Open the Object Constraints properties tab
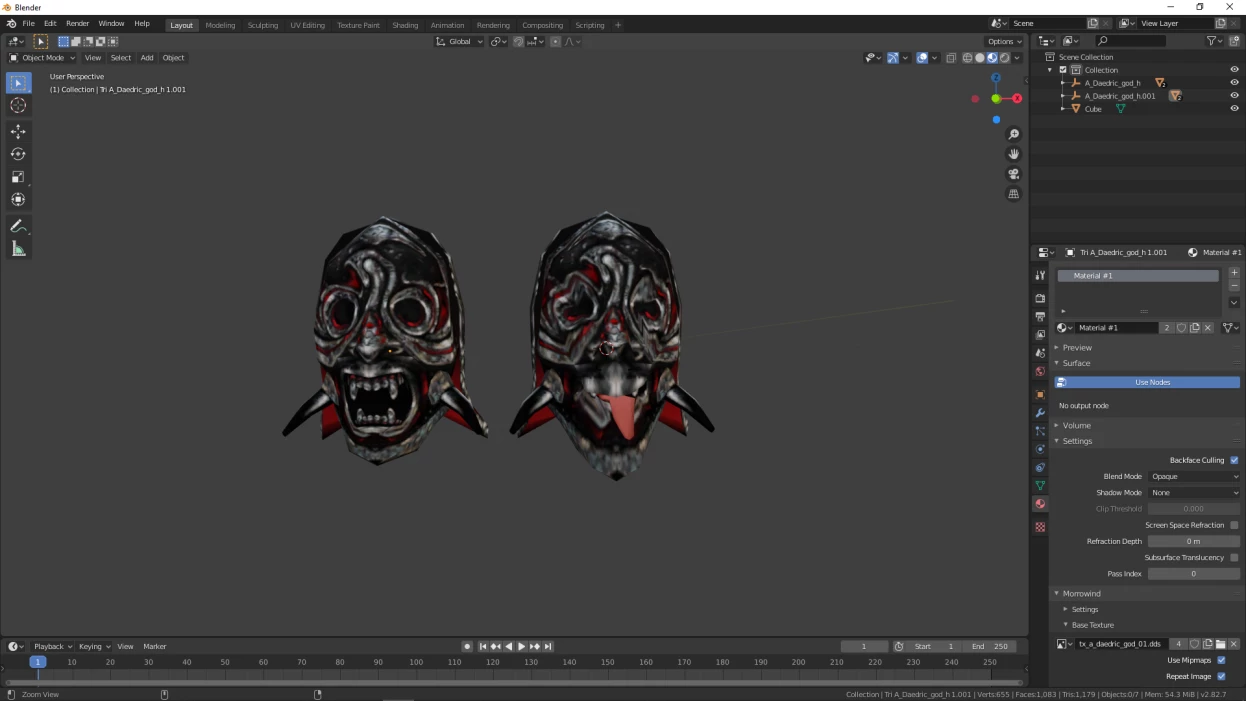 point(1040,467)
